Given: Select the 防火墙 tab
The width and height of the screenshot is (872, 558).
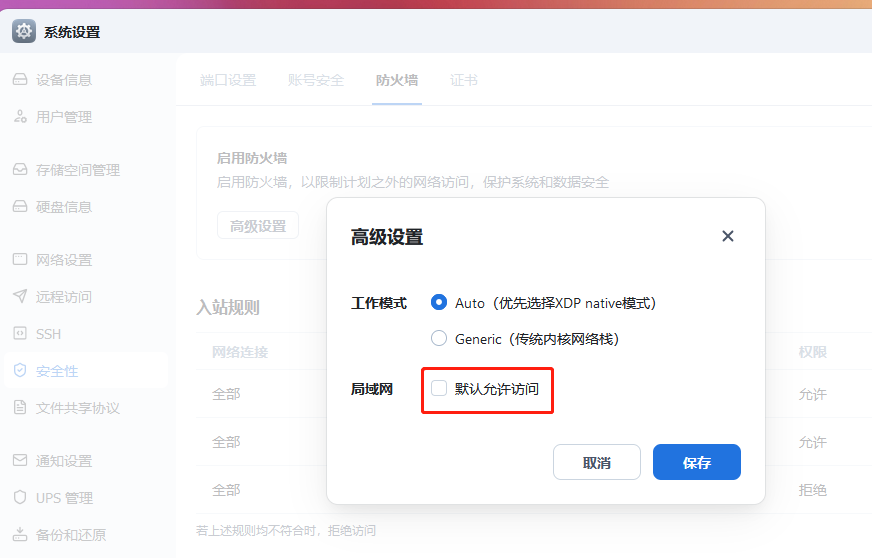Looking at the screenshot, I should (397, 81).
